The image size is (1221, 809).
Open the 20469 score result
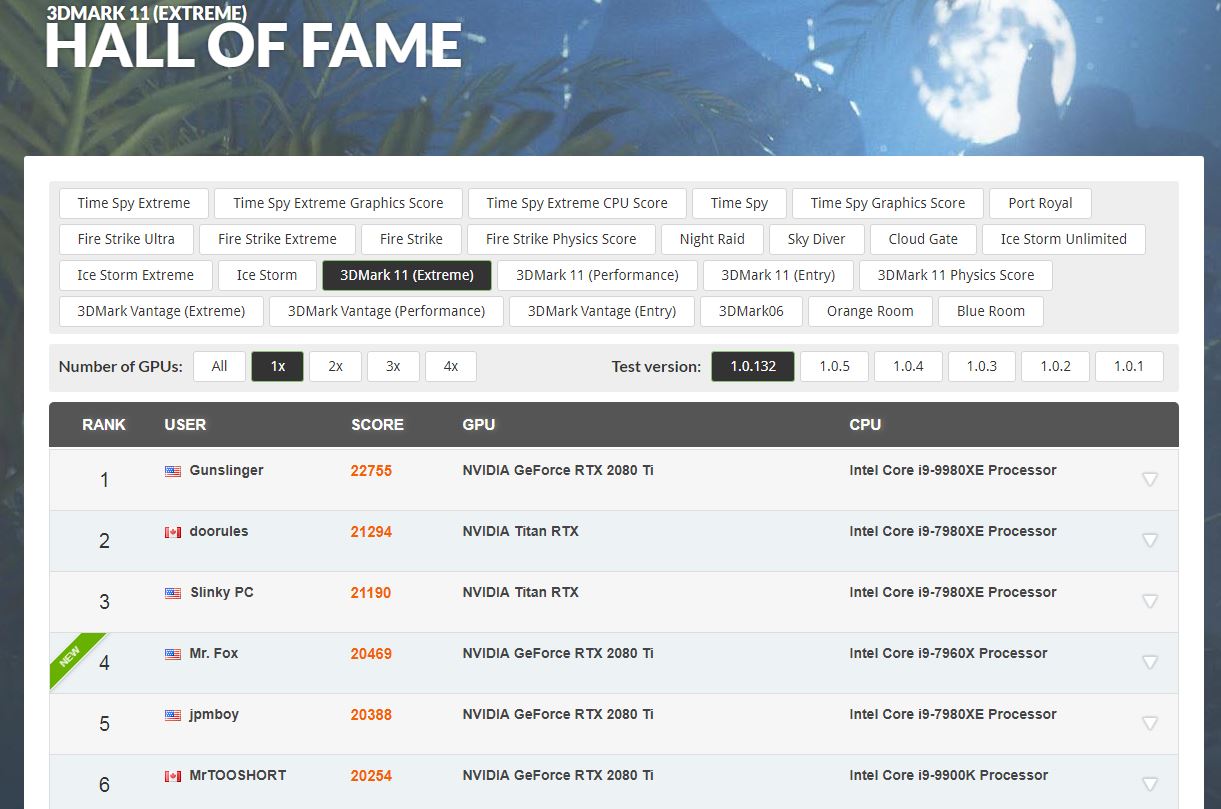coord(371,654)
